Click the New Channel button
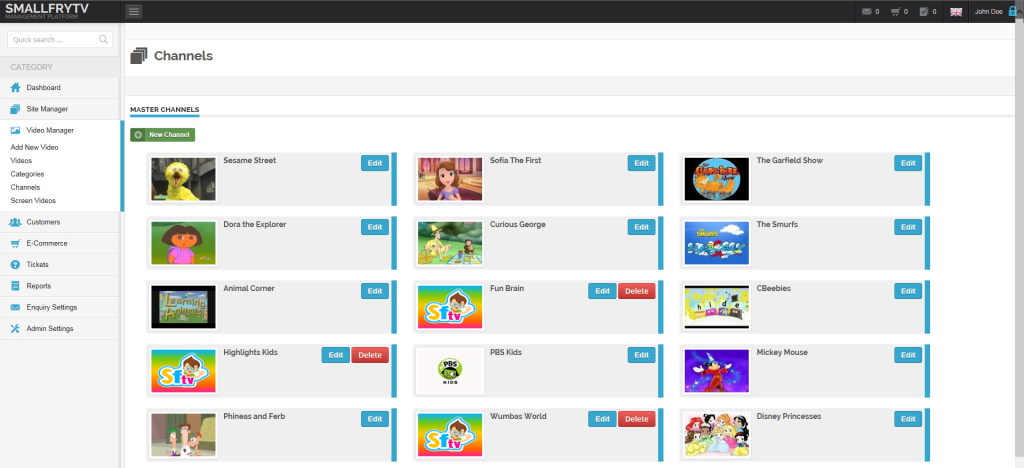The width and height of the screenshot is (1024, 468). click(163, 134)
